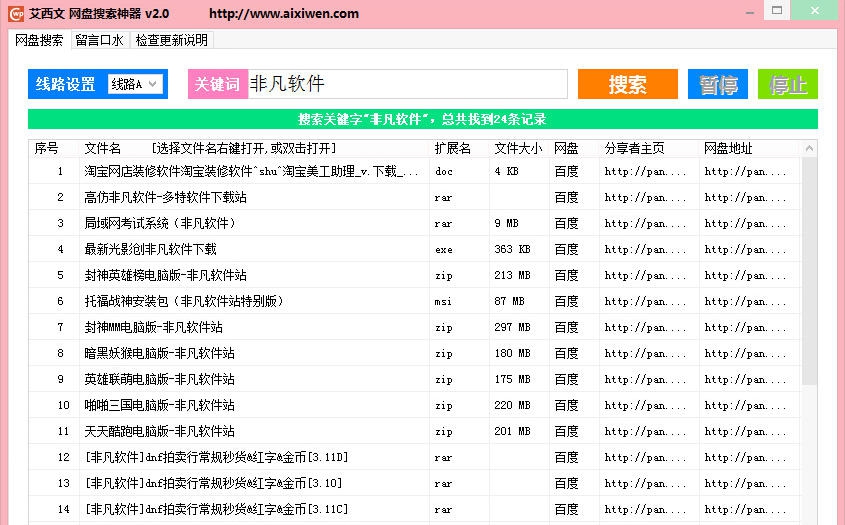This screenshot has width=845, height=525.
Task: Switch to the 网盘搜索 tab
Action: click(39, 40)
